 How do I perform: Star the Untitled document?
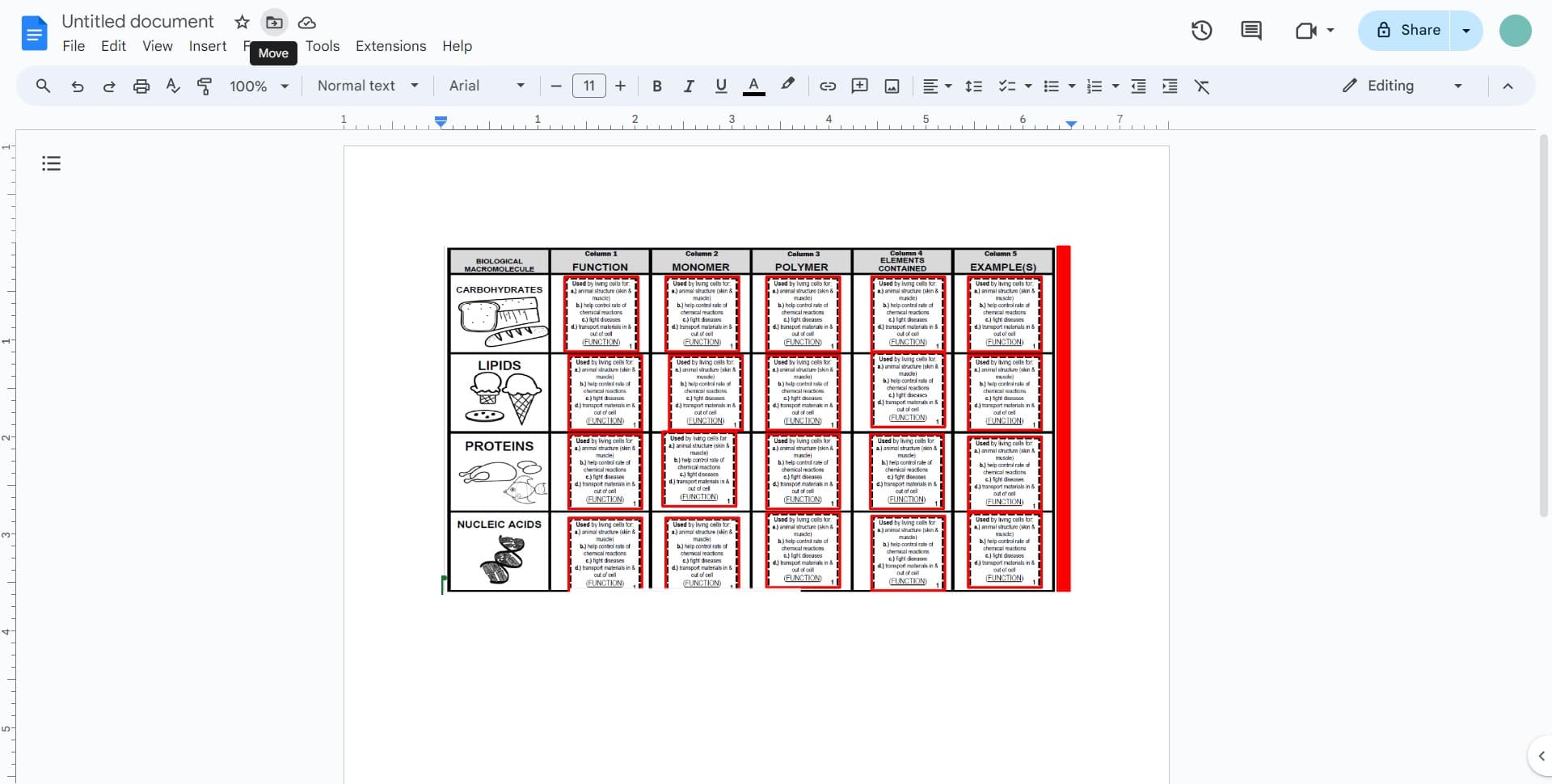pyautogui.click(x=242, y=22)
